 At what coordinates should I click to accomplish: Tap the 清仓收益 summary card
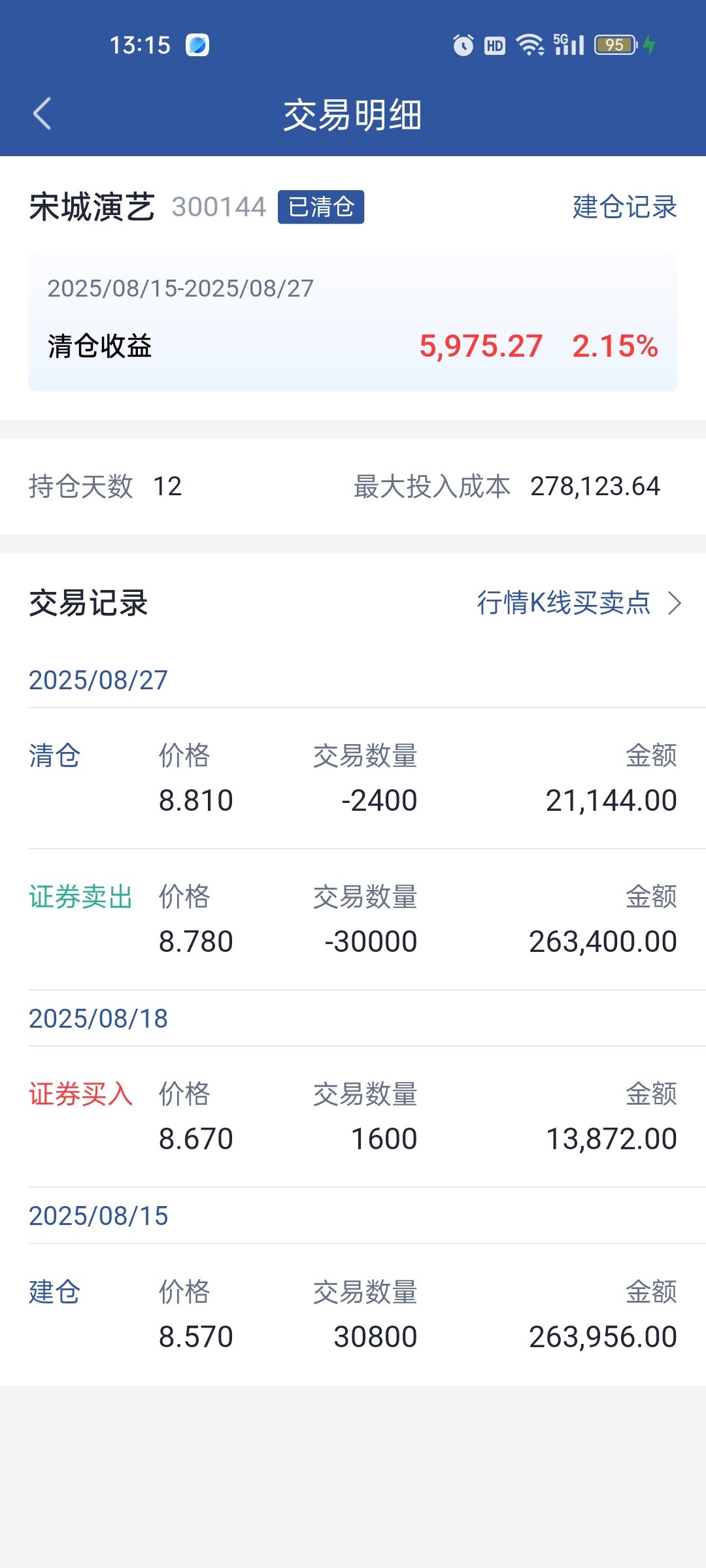(x=353, y=321)
